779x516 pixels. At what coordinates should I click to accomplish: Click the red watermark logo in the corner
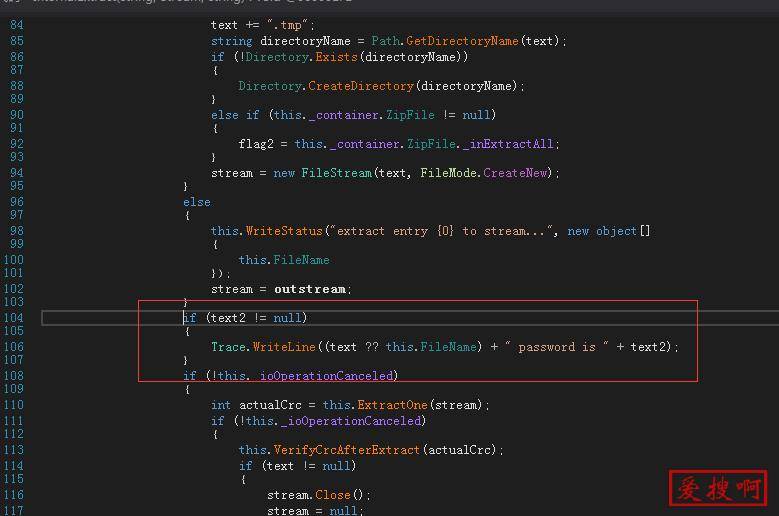(716, 487)
